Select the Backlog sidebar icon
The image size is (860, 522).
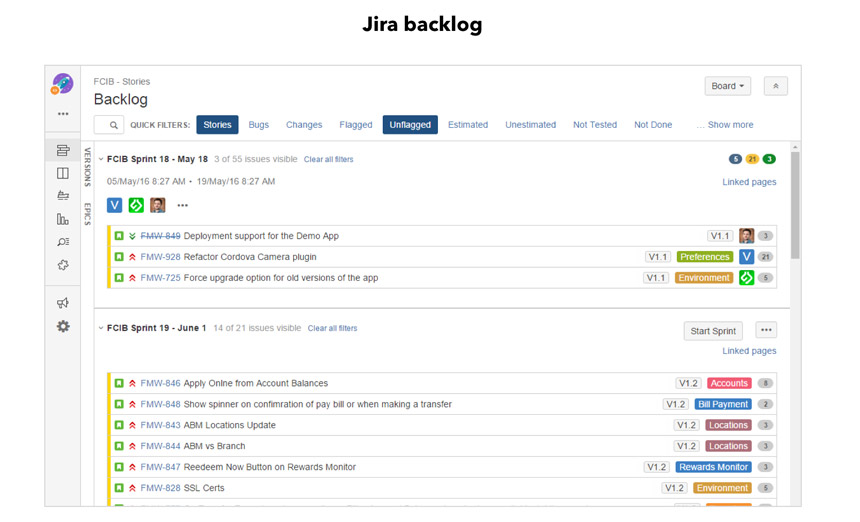pyautogui.click(x=63, y=150)
